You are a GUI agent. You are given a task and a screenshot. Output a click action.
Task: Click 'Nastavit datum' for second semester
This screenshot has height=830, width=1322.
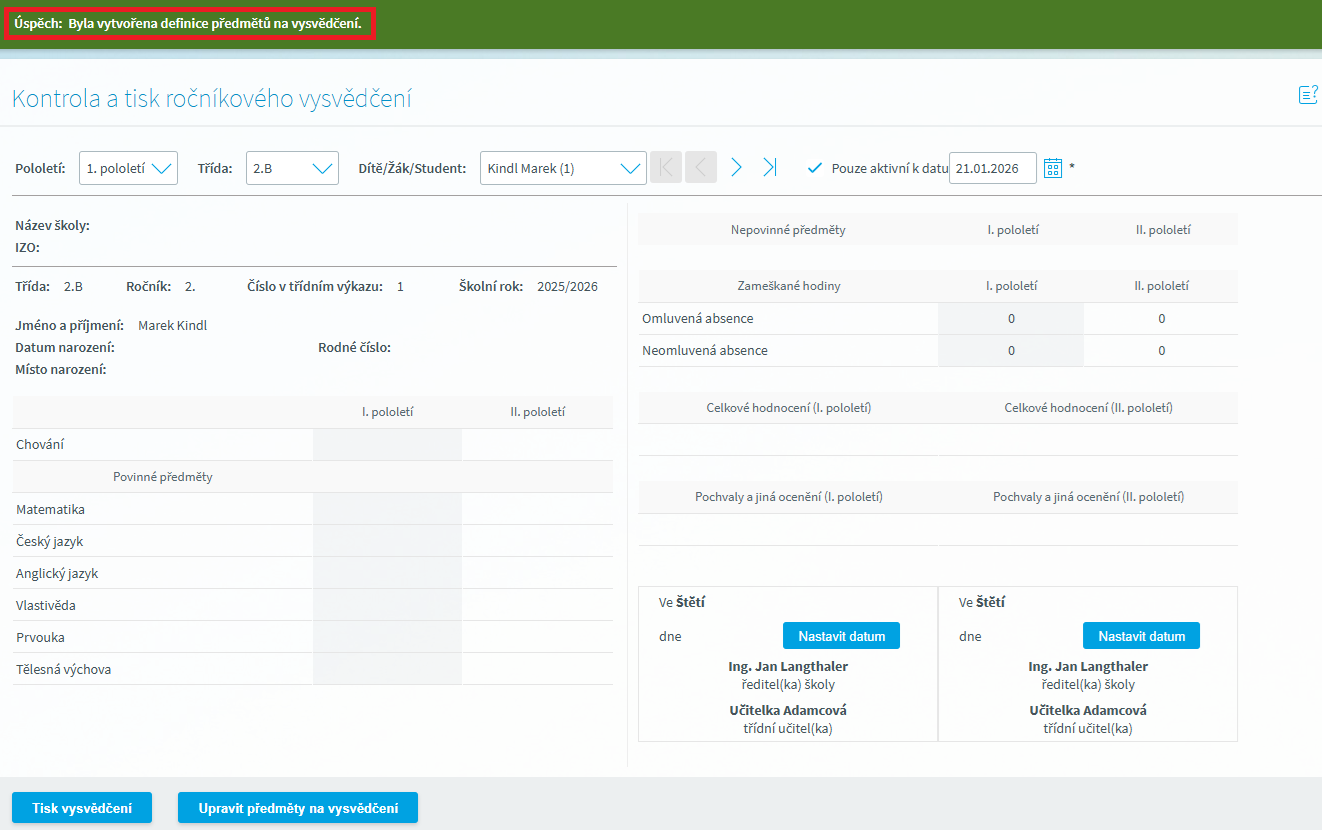(1141, 636)
